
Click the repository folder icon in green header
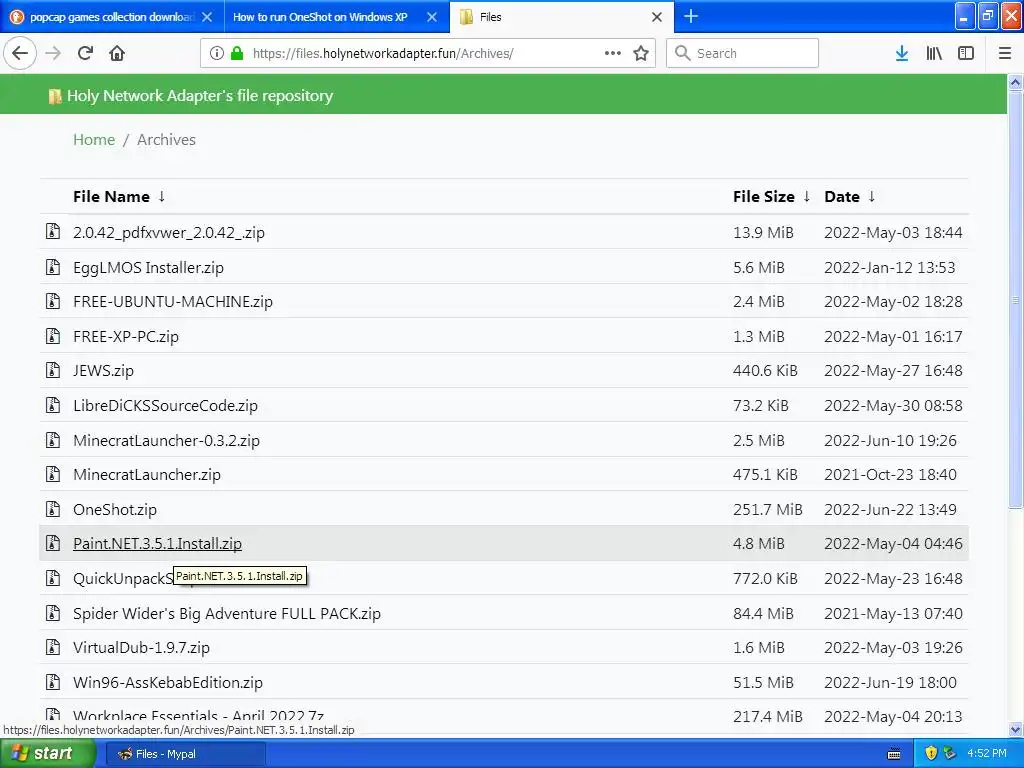point(55,96)
